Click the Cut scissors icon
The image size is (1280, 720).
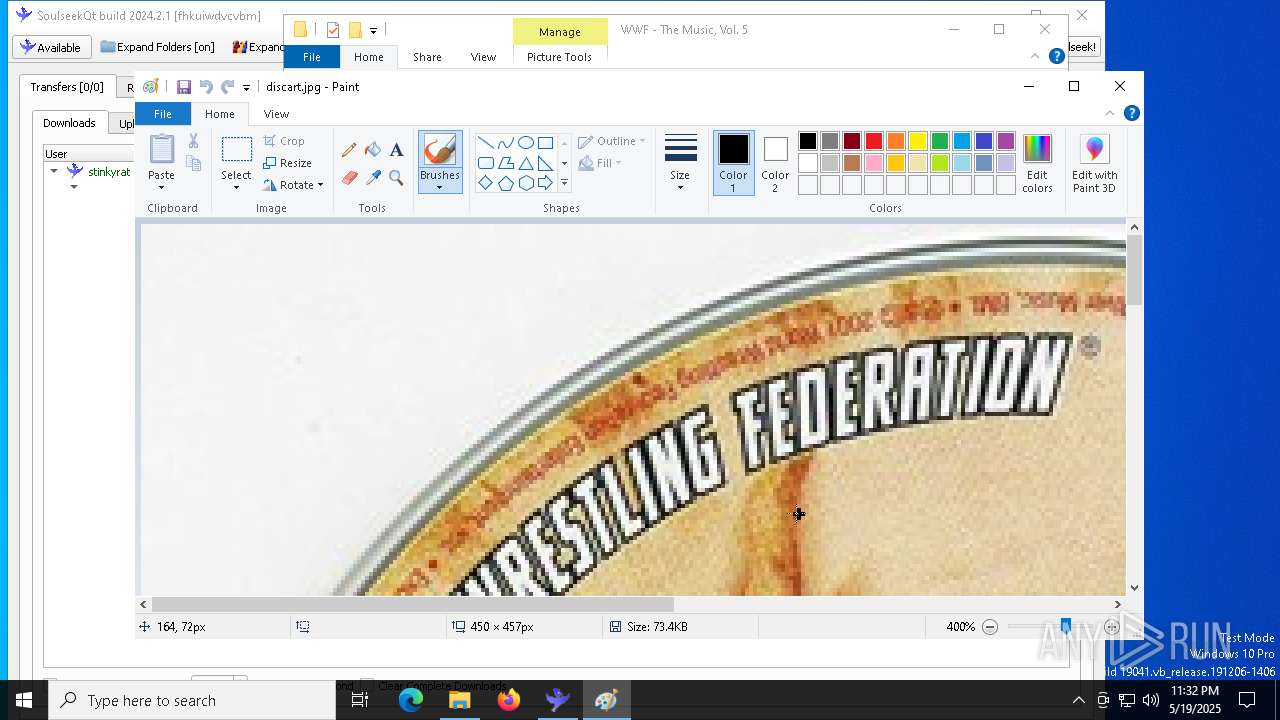click(x=194, y=141)
